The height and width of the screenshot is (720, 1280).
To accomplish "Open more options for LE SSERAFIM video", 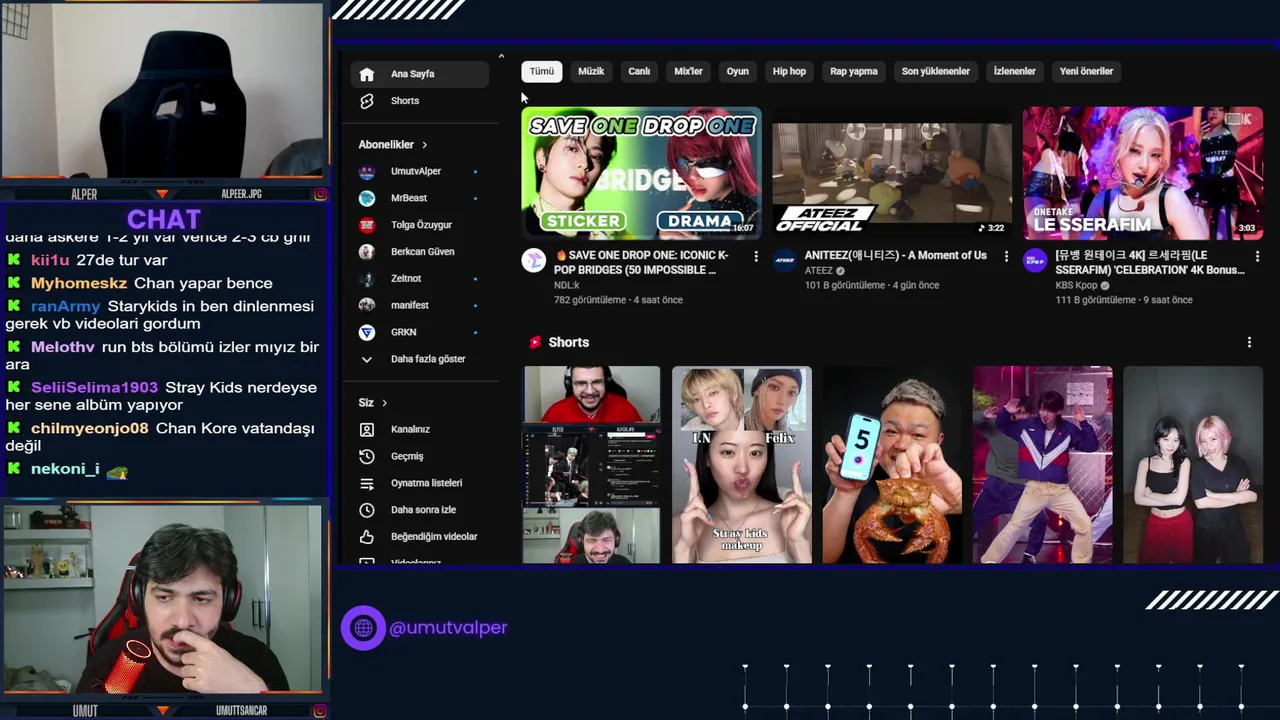I will (x=1256, y=257).
